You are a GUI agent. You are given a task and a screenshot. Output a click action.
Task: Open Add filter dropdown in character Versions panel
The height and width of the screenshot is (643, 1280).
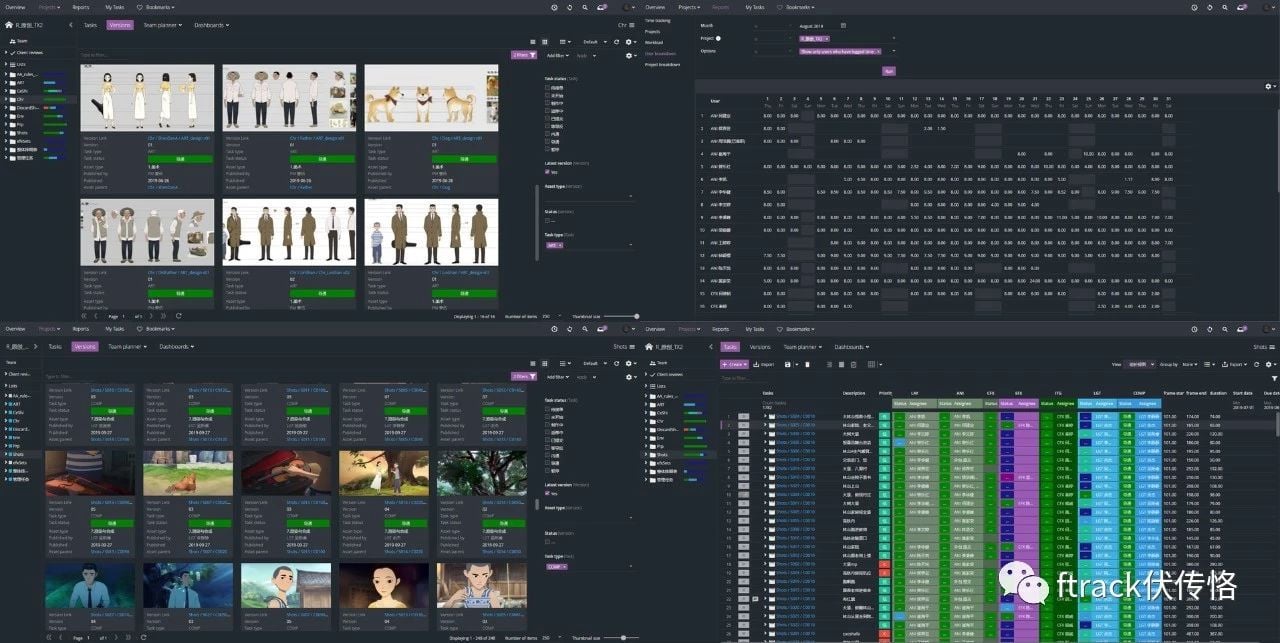pyautogui.click(x=558, y=55)
